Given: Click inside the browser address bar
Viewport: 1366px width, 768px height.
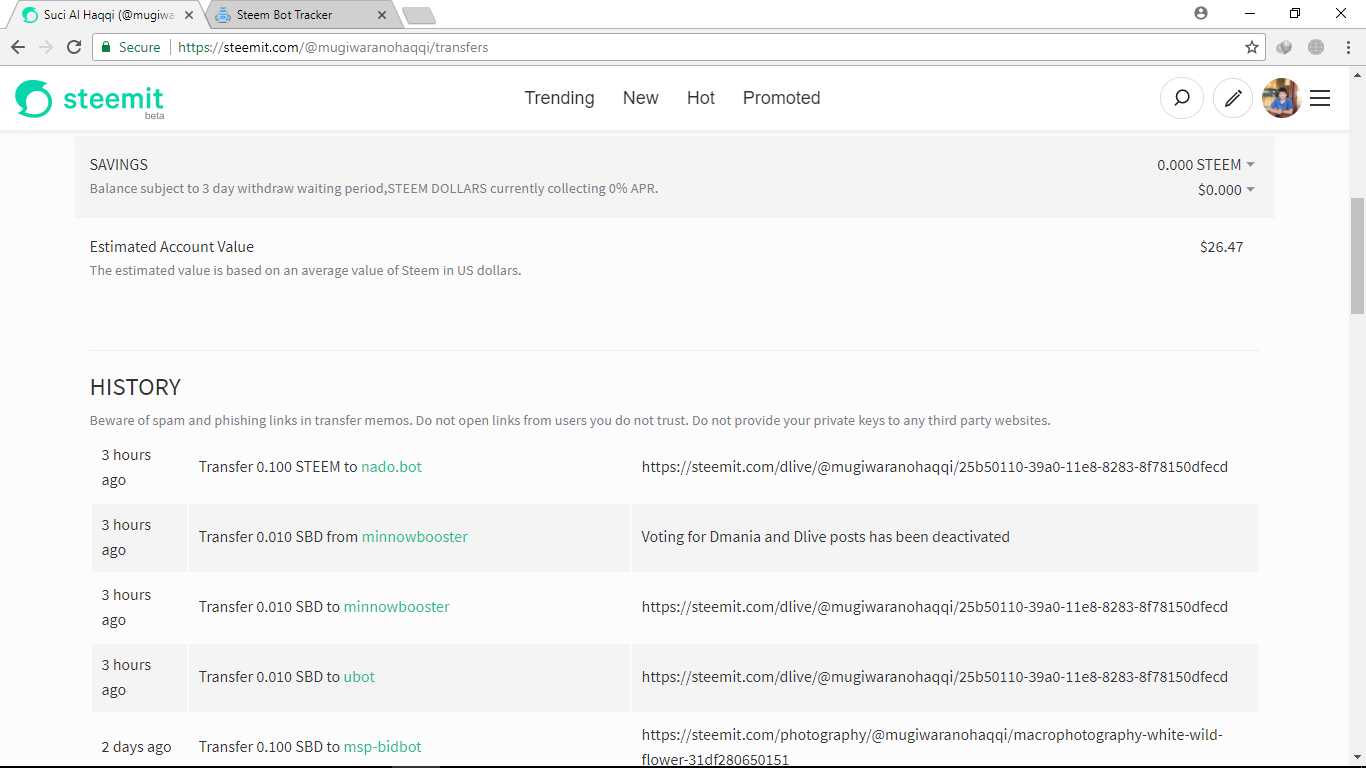Looking at the screenshot, I should [x=600, y=47].
